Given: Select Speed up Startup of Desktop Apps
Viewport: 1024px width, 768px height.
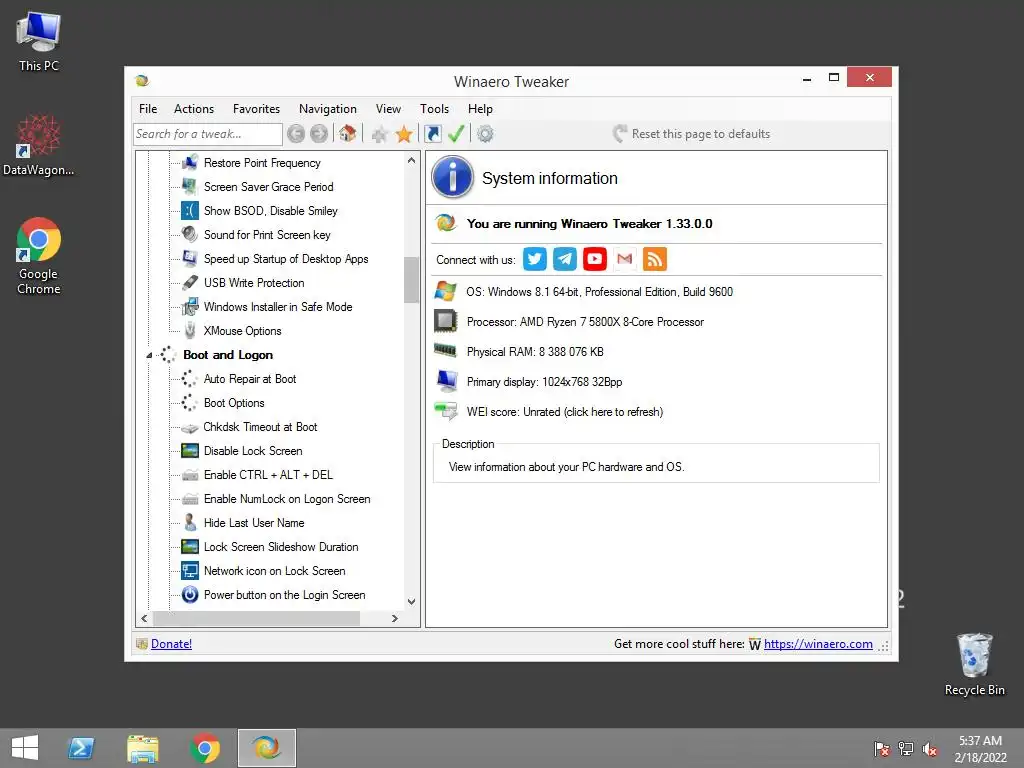Looking at the screenshot, I should [286, 259].
